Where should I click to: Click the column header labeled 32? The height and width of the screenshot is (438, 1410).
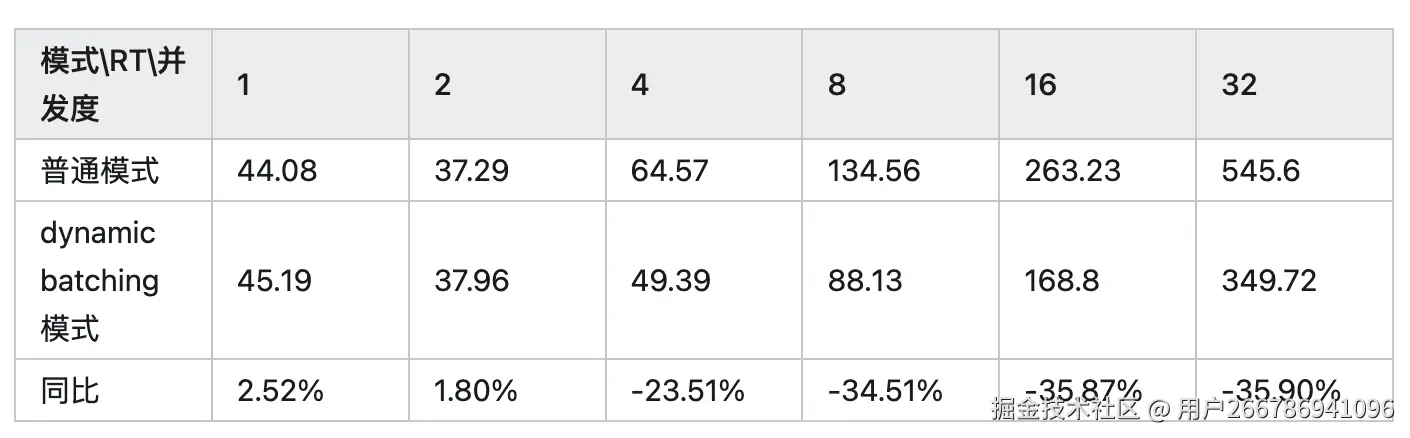point(1238,85)
